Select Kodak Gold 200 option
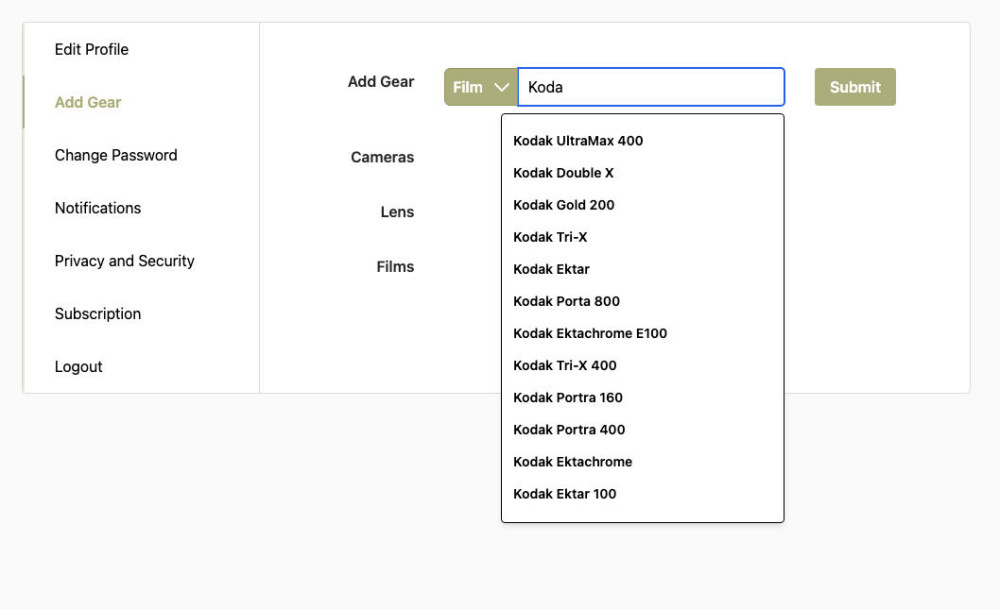This screenshot has width=1000, height=609. coord(564,205)
